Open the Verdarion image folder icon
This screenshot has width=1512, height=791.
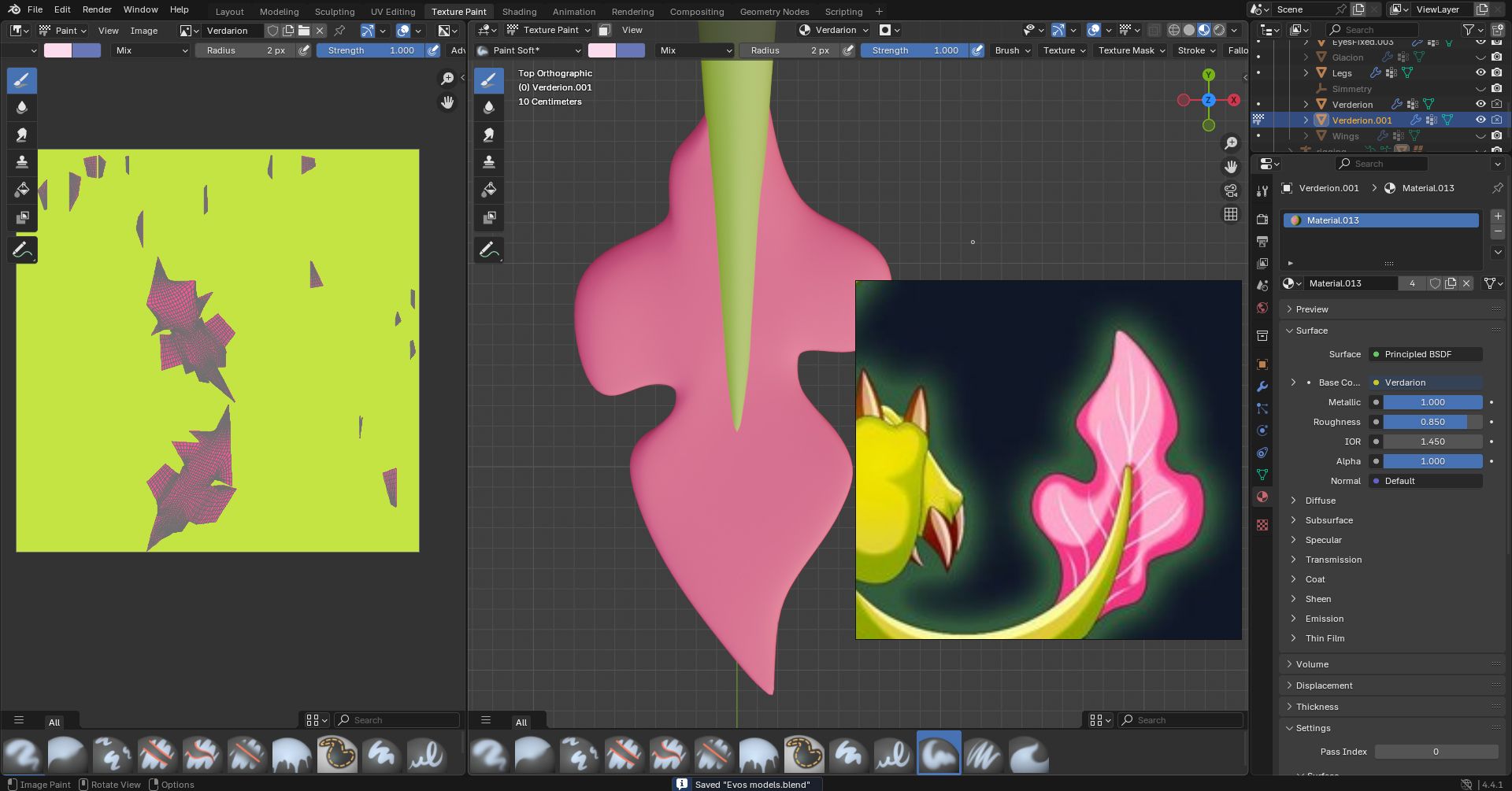(x=304, y=31)
